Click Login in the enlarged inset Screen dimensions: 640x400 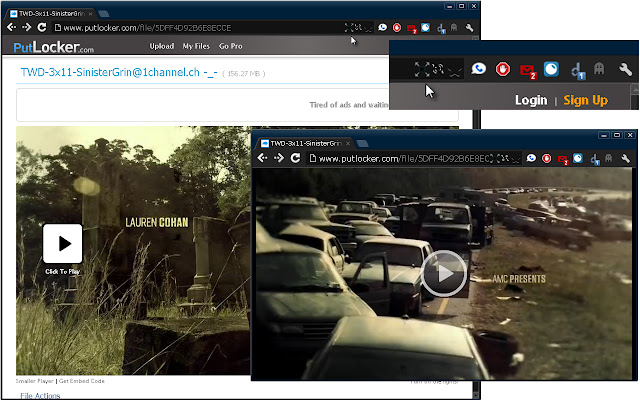[531, 100]
